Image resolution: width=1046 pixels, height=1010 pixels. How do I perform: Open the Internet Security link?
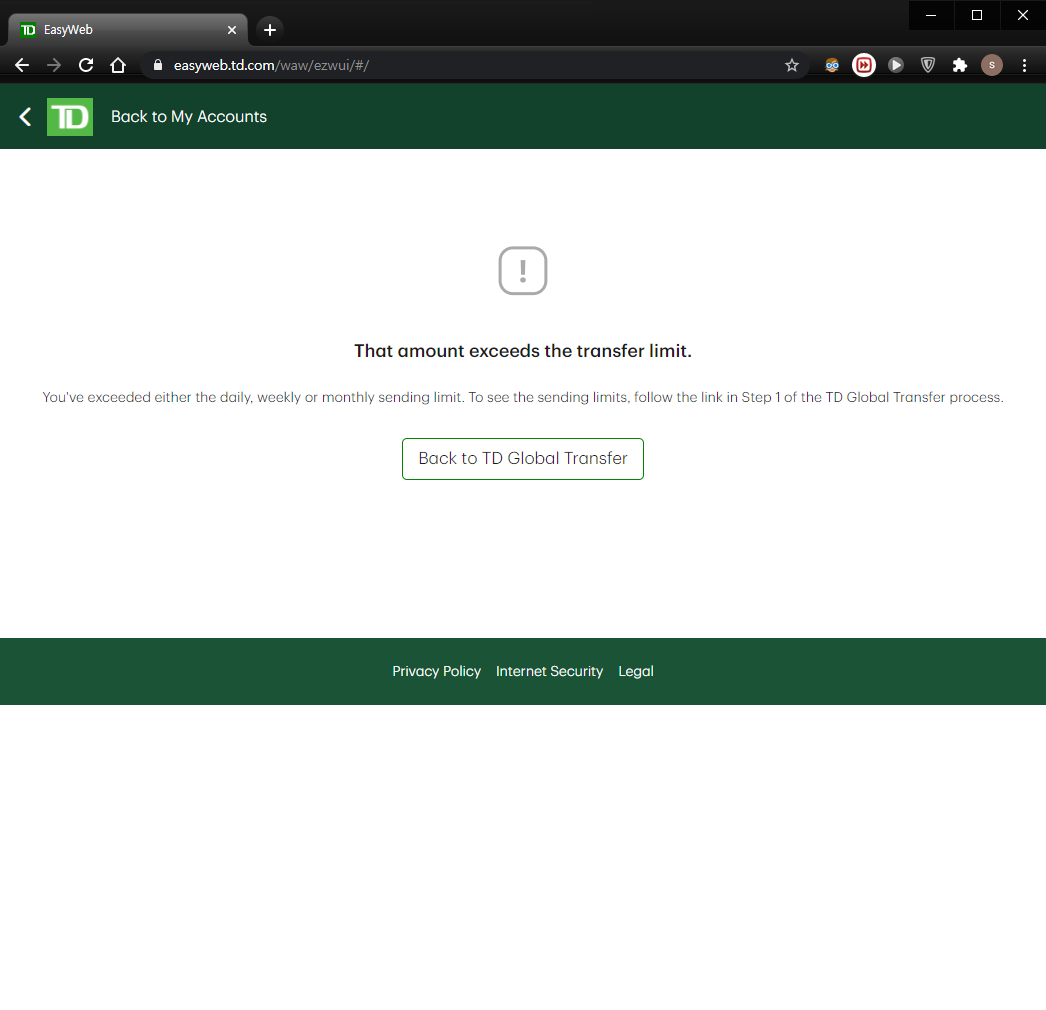pos(549,671)
